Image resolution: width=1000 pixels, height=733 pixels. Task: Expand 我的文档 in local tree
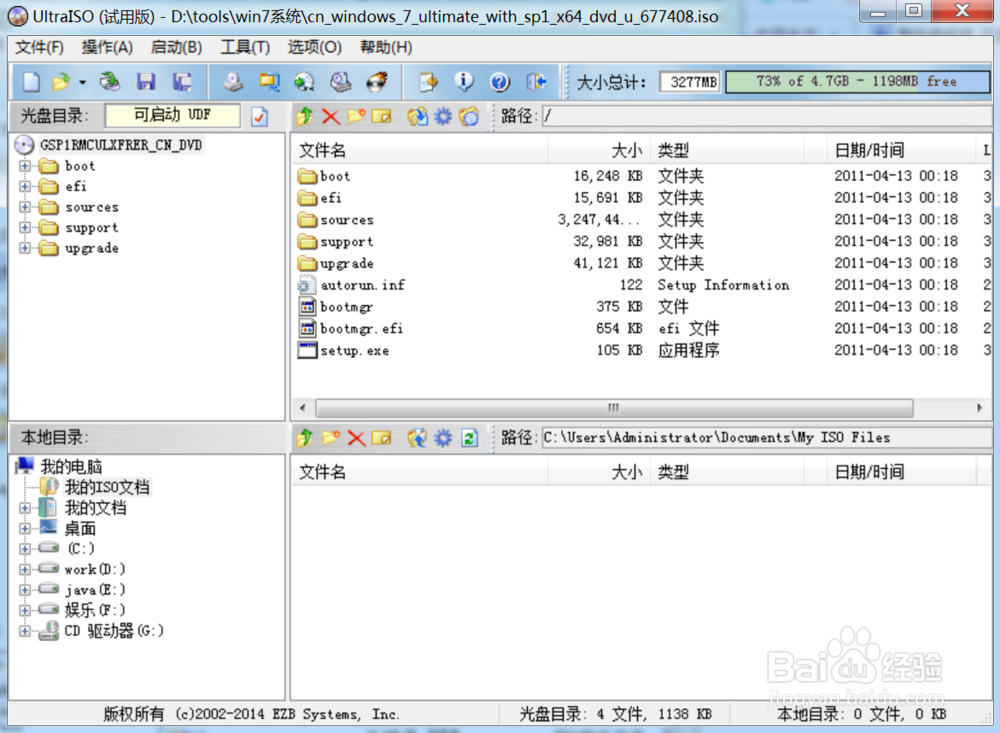click(25, 508)
